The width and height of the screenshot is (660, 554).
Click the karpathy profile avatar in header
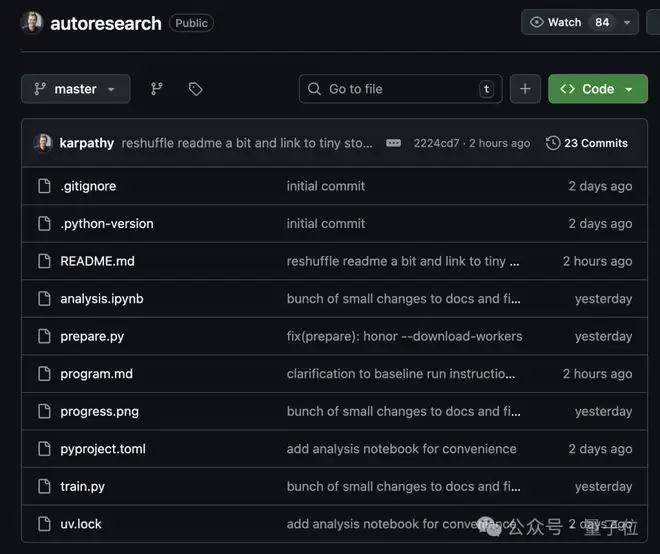pyautogui.click(x=32, y=22)
